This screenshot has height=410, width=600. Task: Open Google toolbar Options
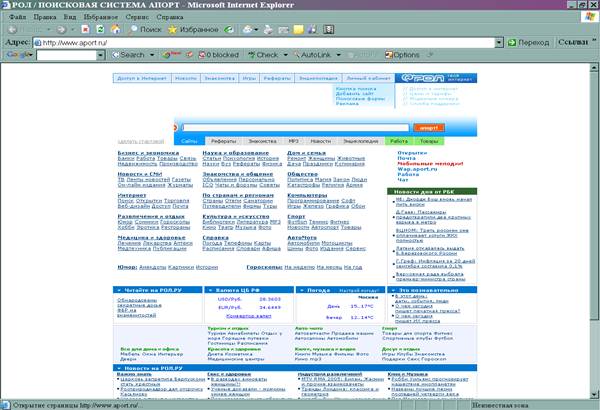[402, 55]
